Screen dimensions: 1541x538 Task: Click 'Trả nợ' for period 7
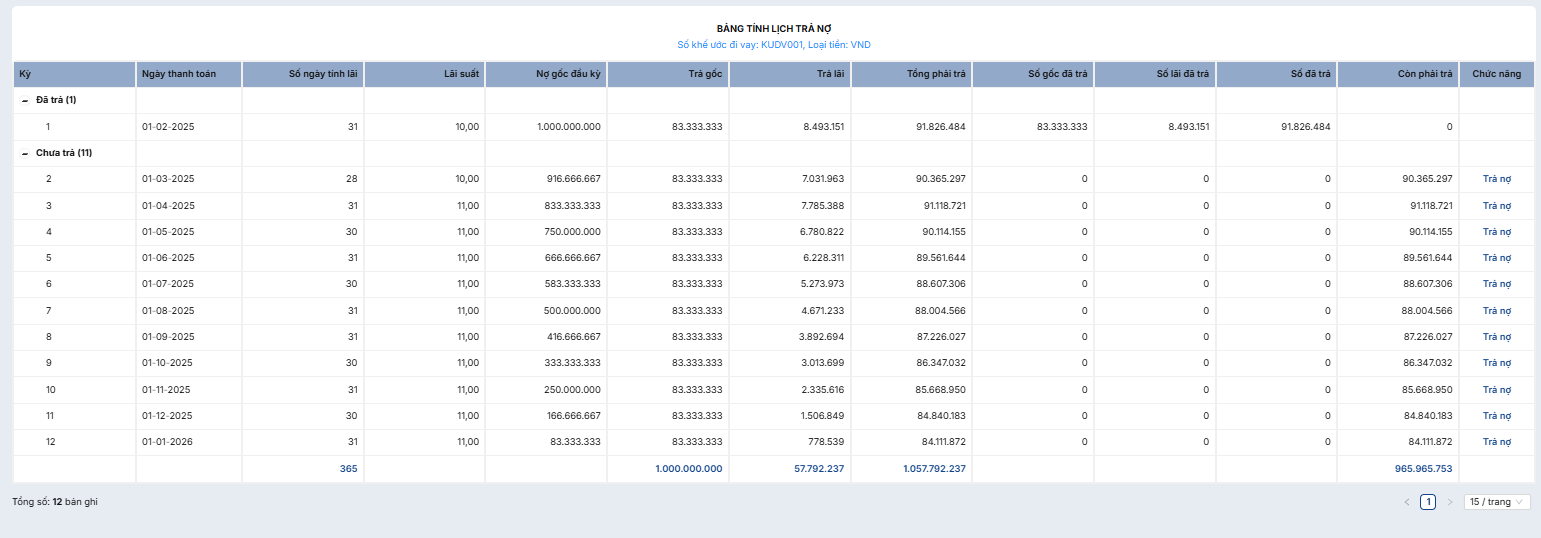click(1496, 311)
